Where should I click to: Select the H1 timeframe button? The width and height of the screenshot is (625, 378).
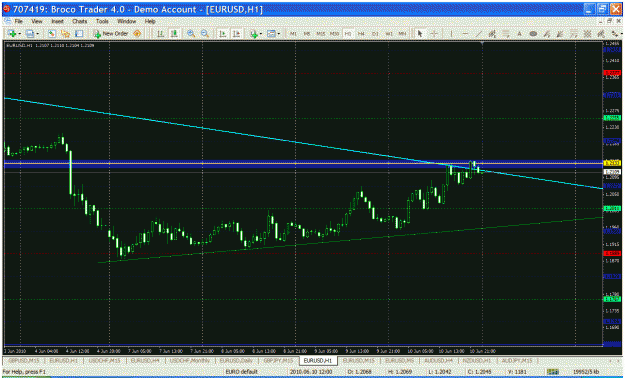click(x=348, y=34)
